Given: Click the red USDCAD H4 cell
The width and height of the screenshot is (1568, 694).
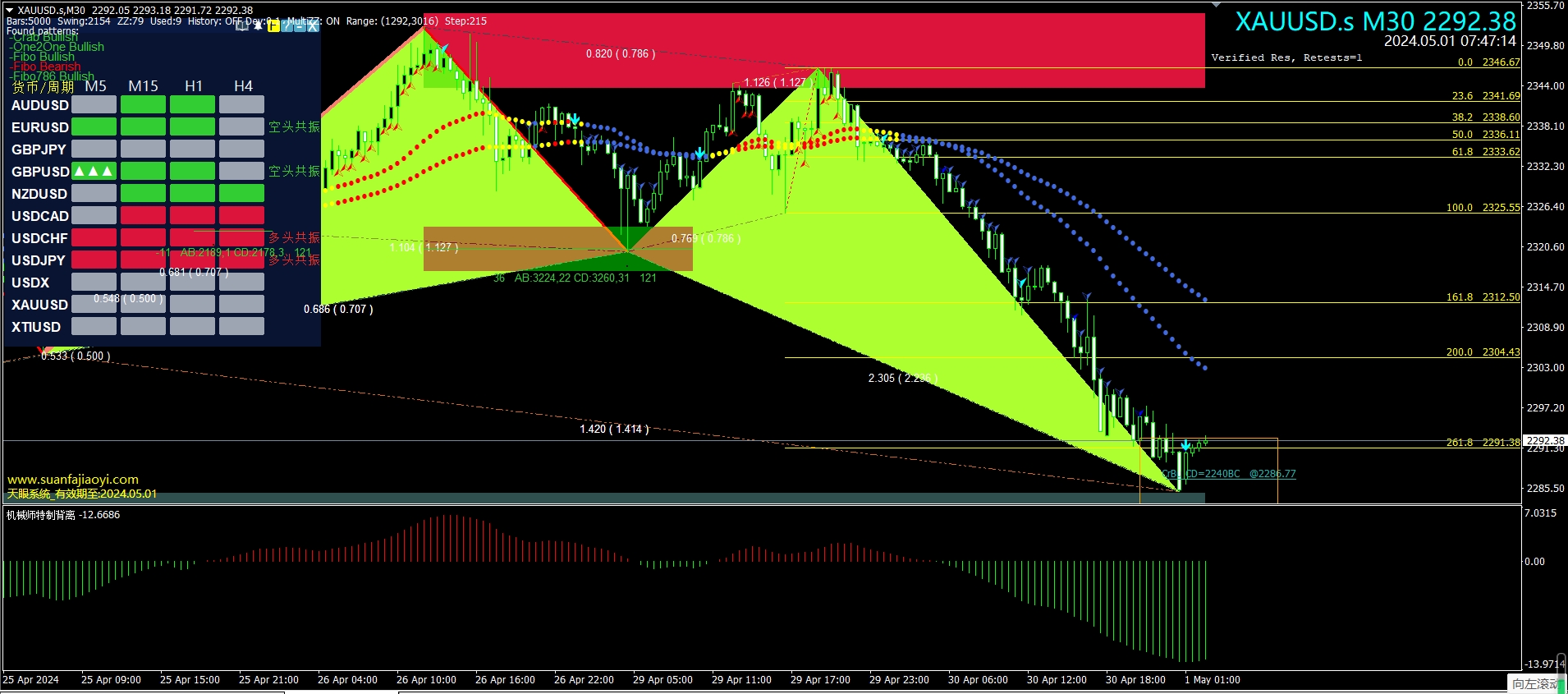Looking at the screenshot, I should click(x=241, y=215).
